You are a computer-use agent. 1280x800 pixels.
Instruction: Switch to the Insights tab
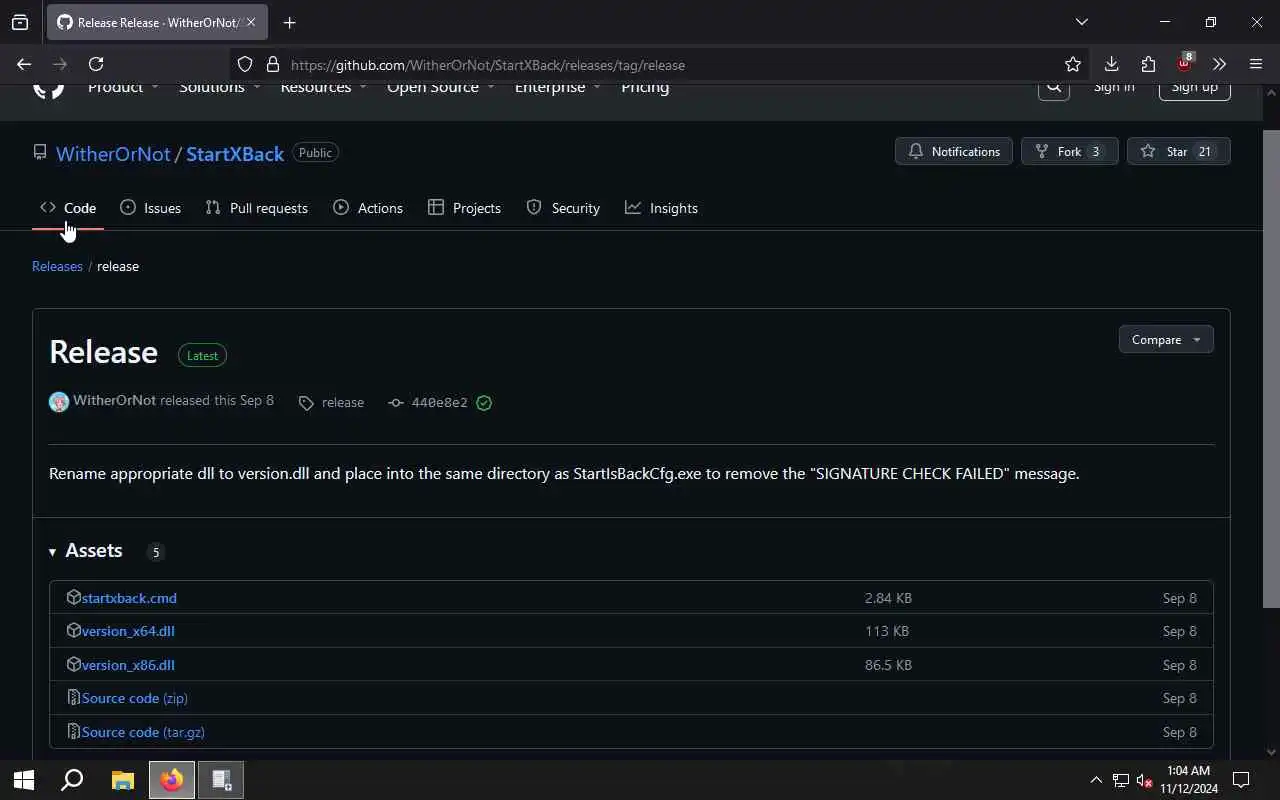661,208
